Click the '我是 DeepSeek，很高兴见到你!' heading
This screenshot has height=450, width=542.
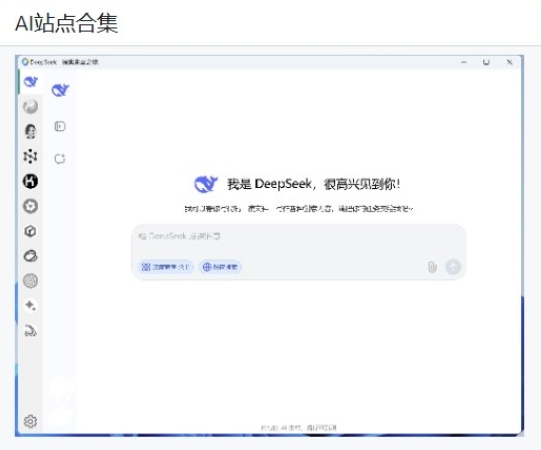pyautogui.click(x=314, y=184)
